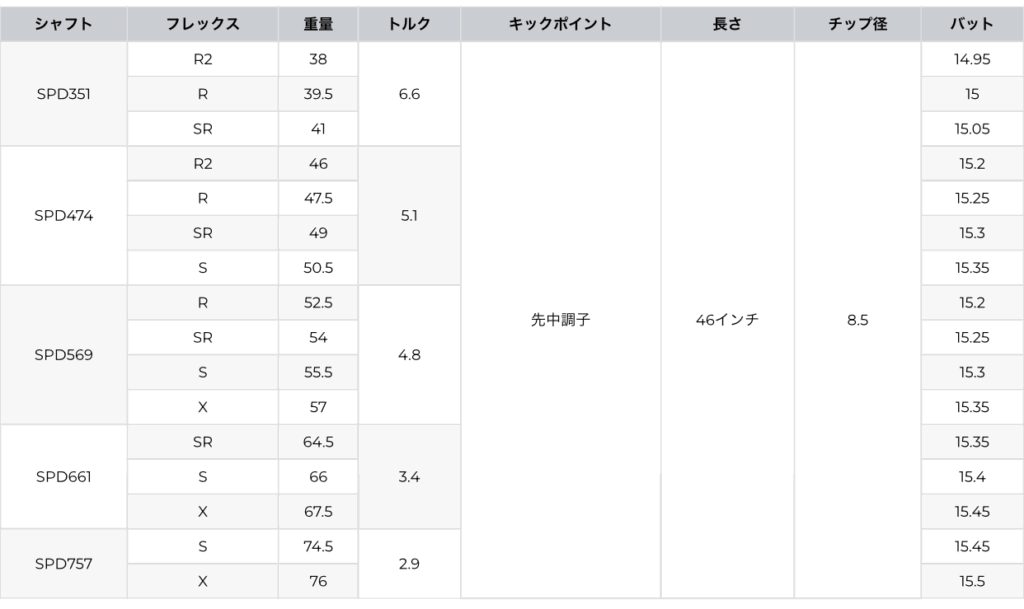Viewport: 1024px width, 609px height.
Task: Select the 重量 column header
Action: 318,24
